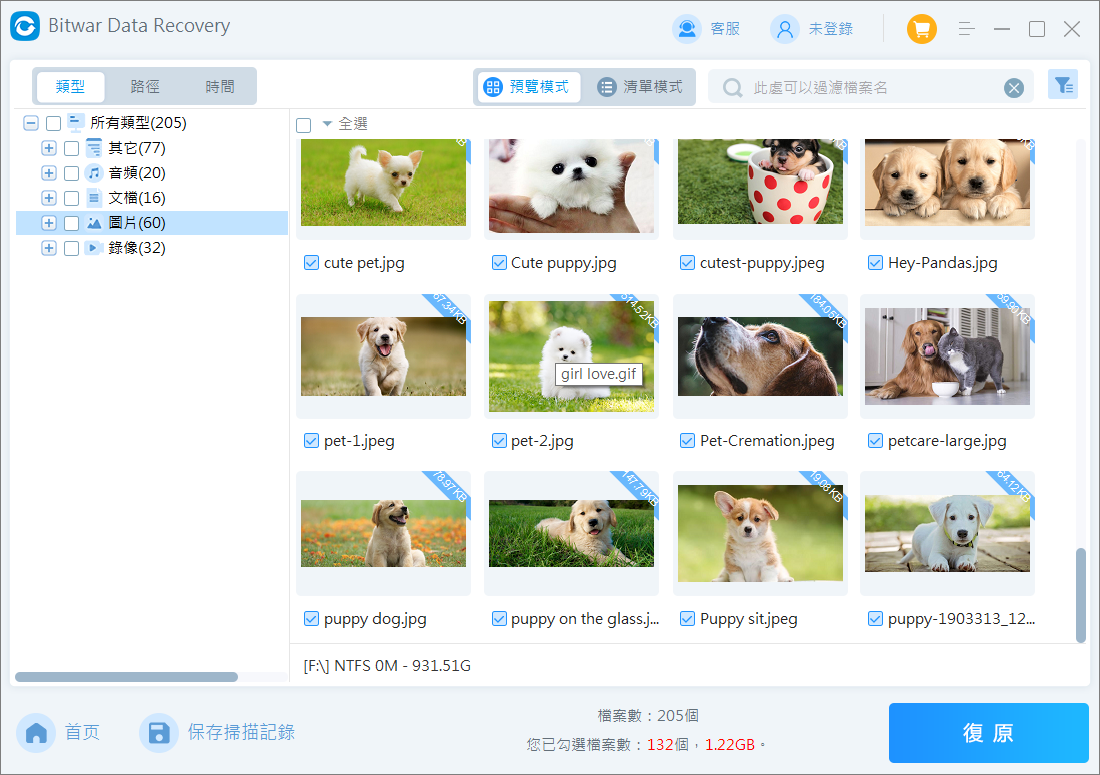The width and height of the screenshot is (1100, 775).
Task: Switch to the 路徑 tab
Action: coord(145,87)
